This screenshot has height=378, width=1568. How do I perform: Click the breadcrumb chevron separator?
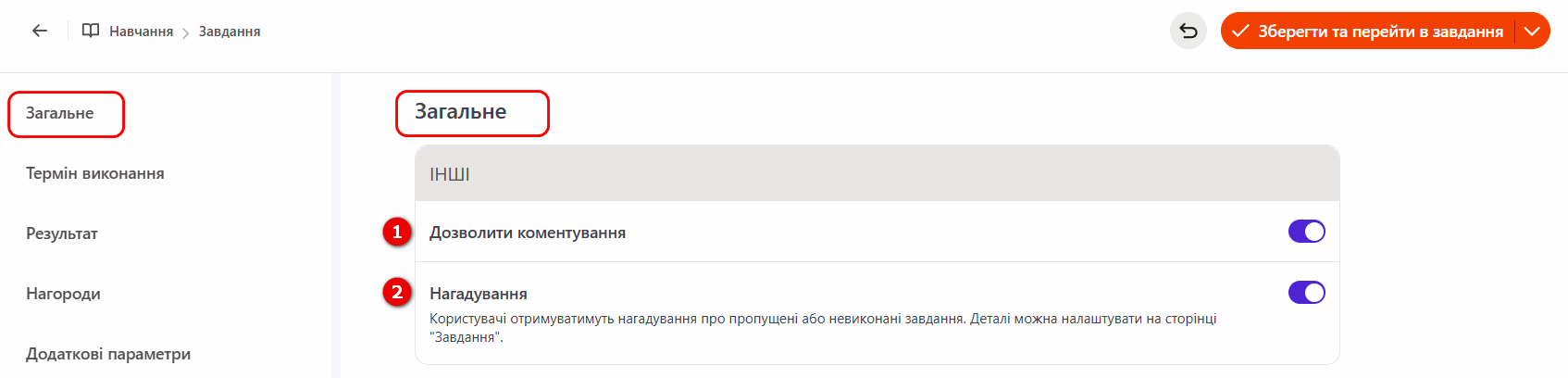click(x=186, y=32)
